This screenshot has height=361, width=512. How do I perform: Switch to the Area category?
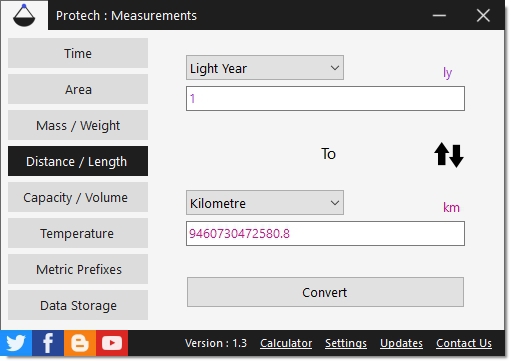pos(78,89)
